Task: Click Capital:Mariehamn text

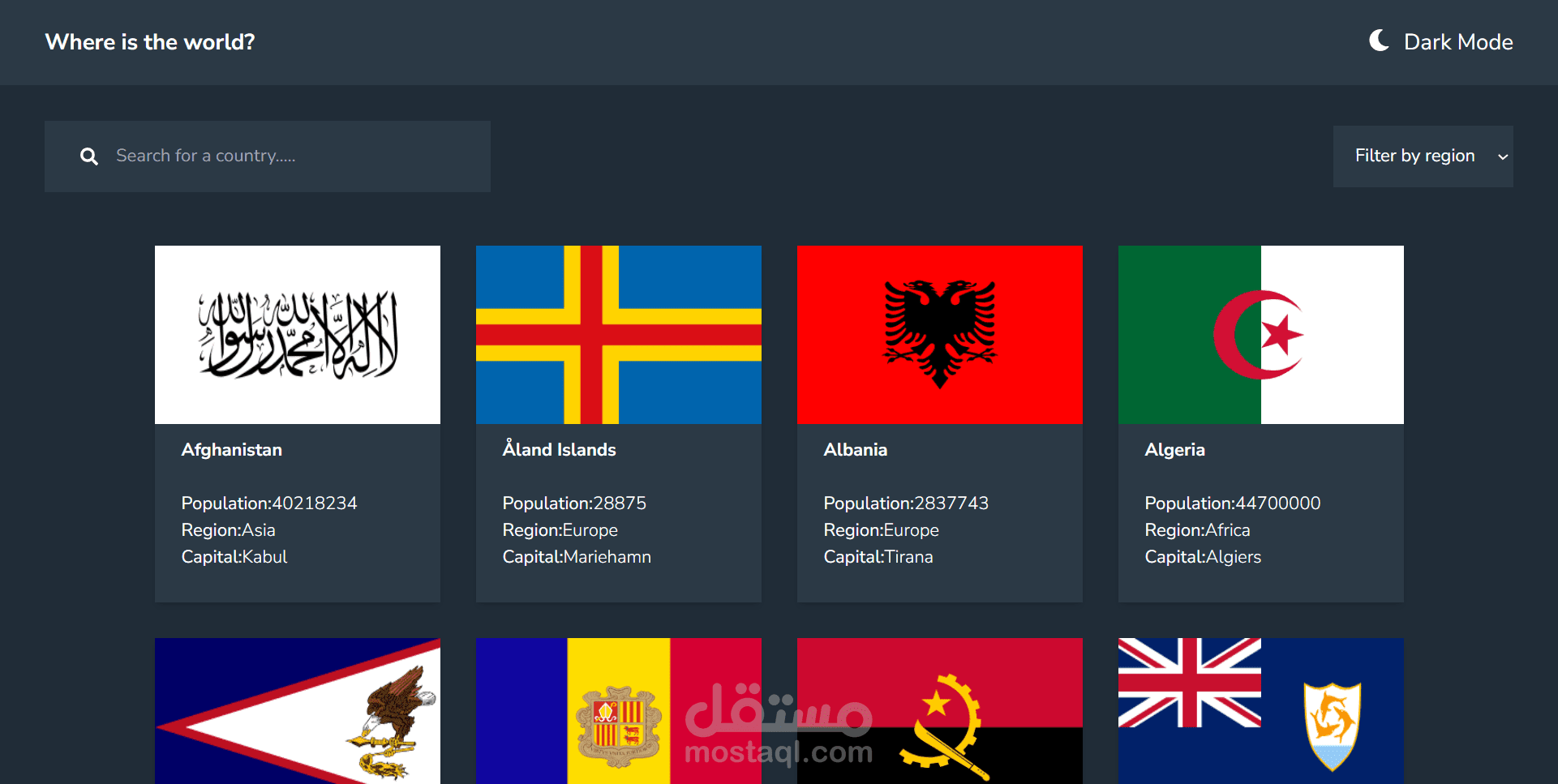Action: [x=577, y=557]
